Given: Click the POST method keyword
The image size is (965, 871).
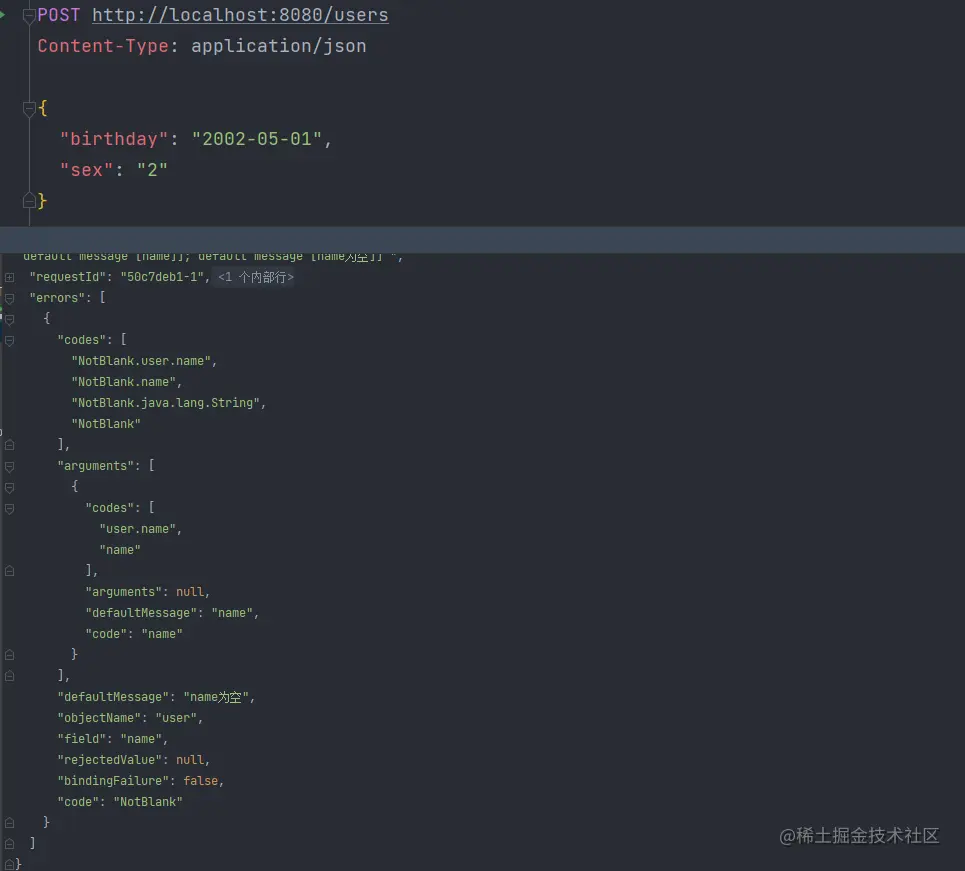Looking at the screenshot, I should pos(58,15).
